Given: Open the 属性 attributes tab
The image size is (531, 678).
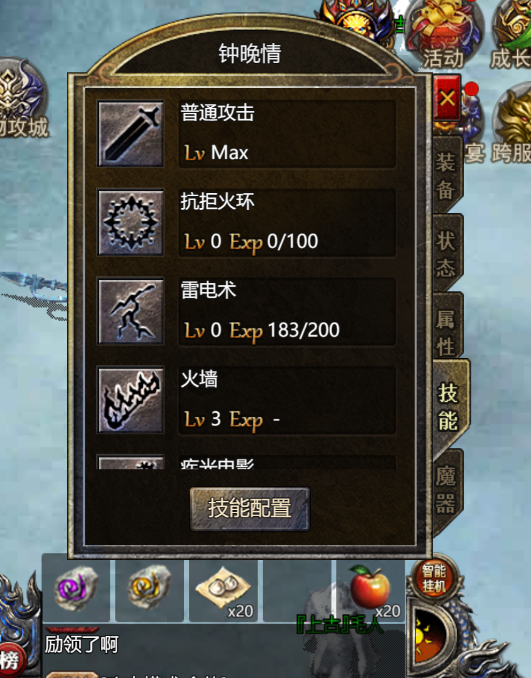Looking at the screenshot, I should (446, 332).
